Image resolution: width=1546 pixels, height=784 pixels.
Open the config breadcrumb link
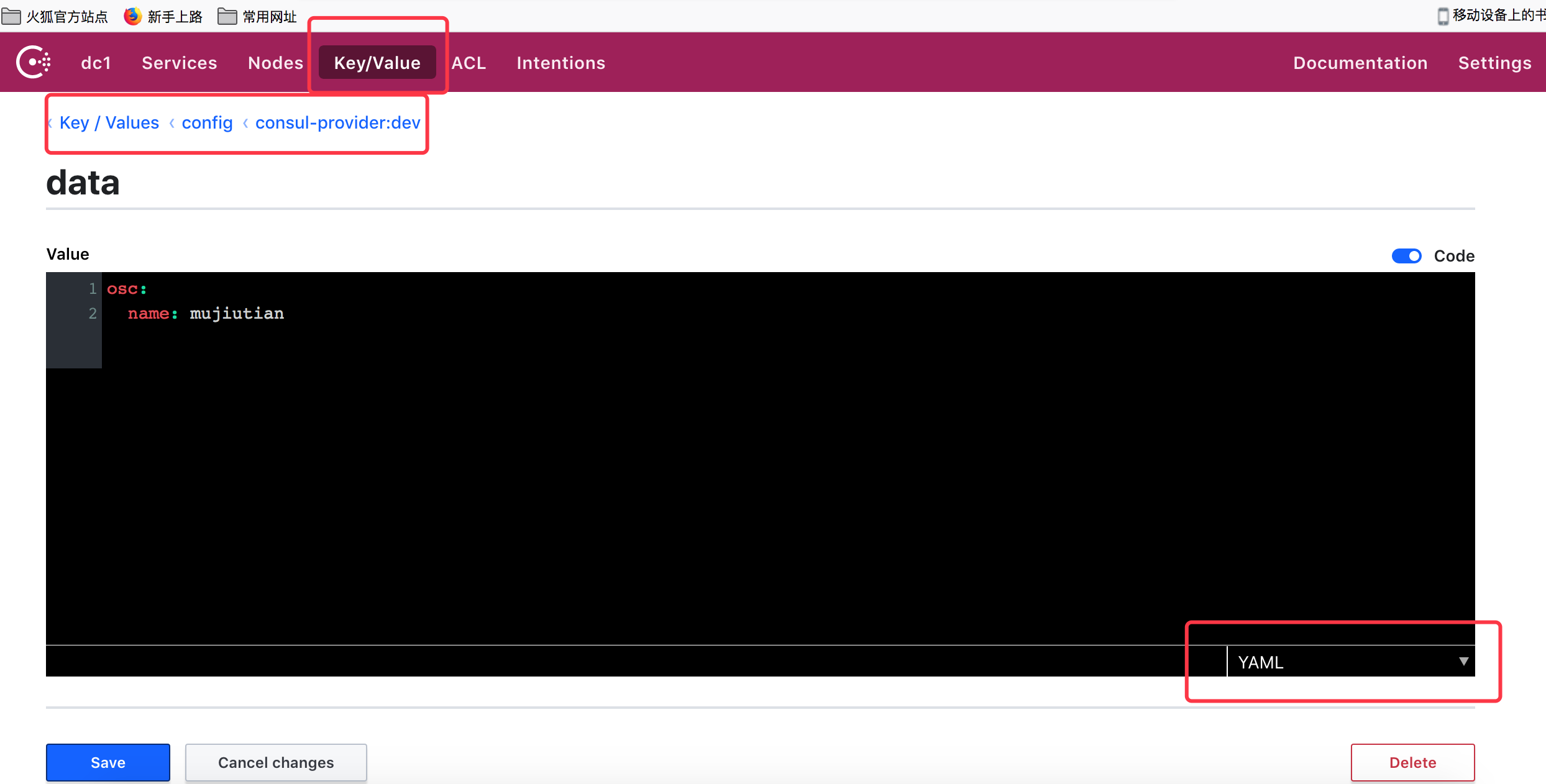(x=207, y=122)
